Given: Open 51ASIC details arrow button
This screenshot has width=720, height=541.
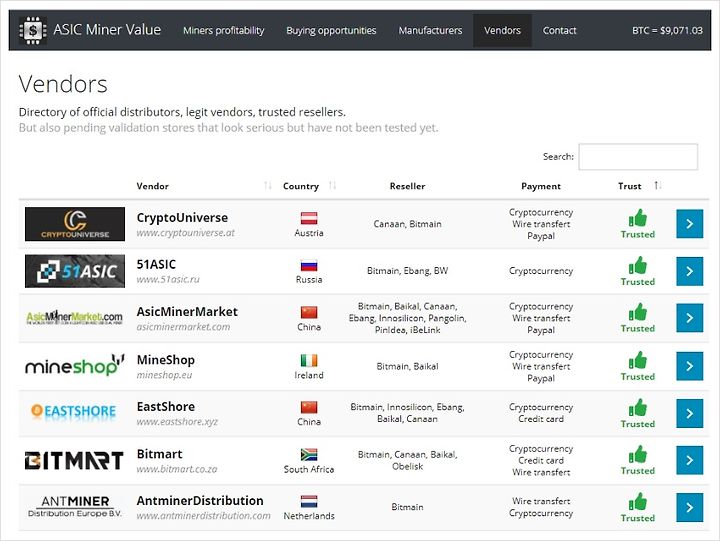Looking at the screenshot, I should [690, 271].
